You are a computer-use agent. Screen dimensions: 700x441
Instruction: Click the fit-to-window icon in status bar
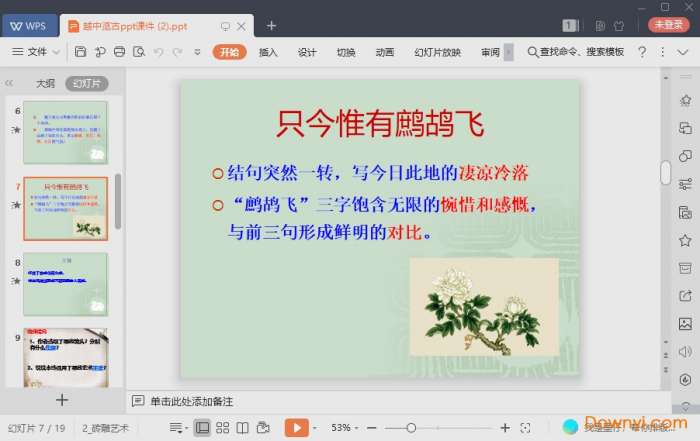525,428
